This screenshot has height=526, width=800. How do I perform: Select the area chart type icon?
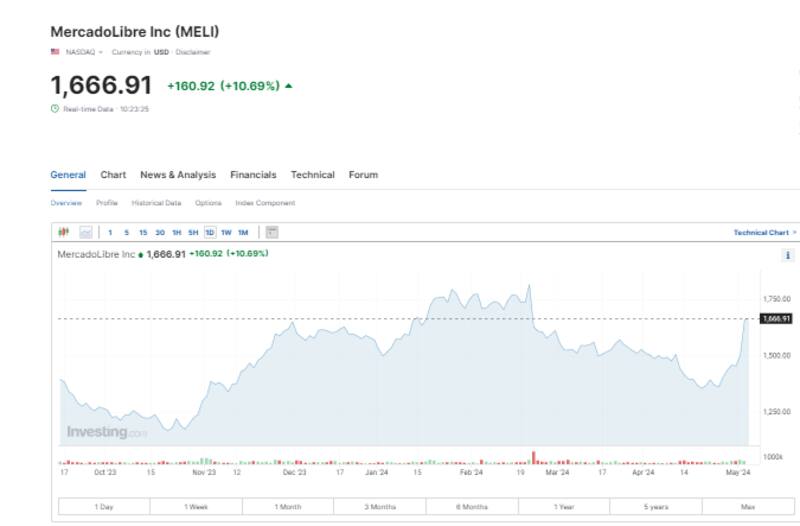85,232
